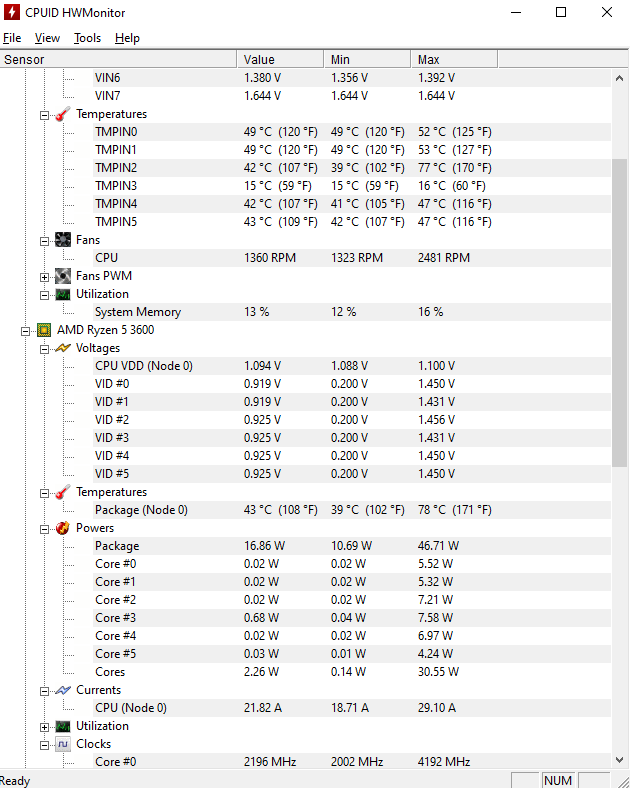Image resolution: width=630 pixels, height=788 pixels.
Task: Collapse the motherboard Temperatures group
Action: (x=45, y=116)
